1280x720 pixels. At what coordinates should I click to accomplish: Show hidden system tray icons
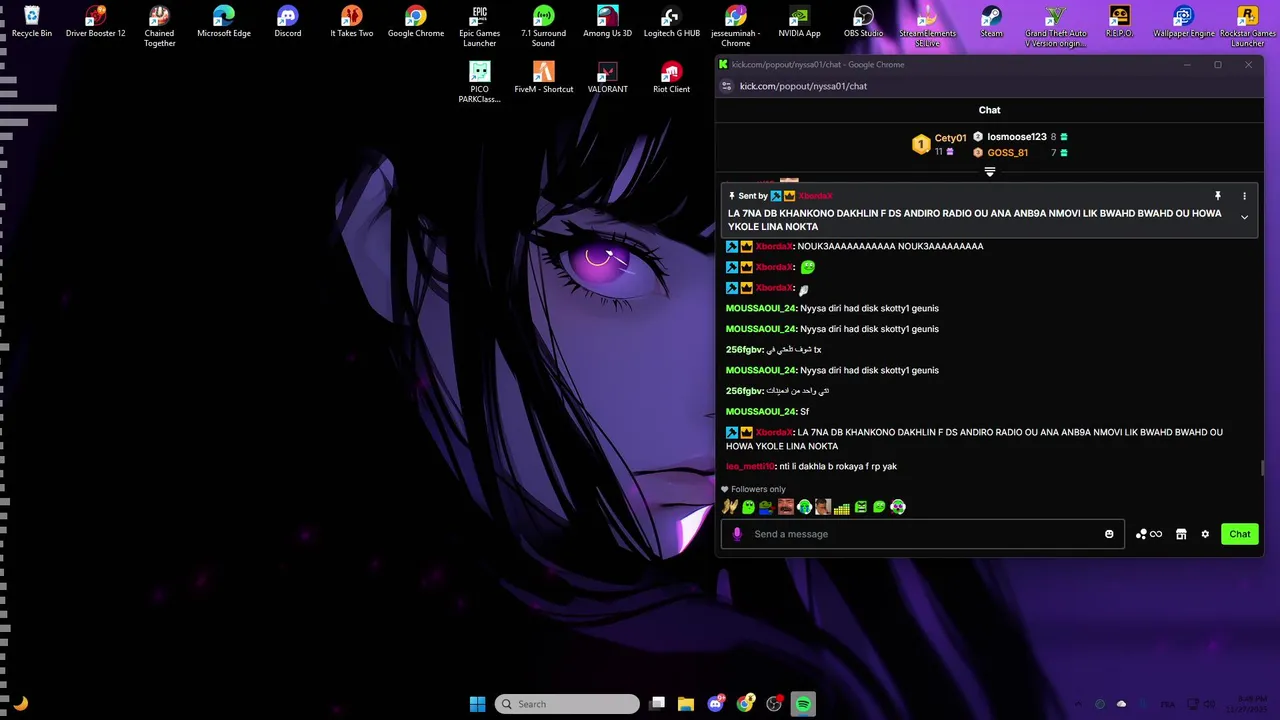click(1077, 704)
